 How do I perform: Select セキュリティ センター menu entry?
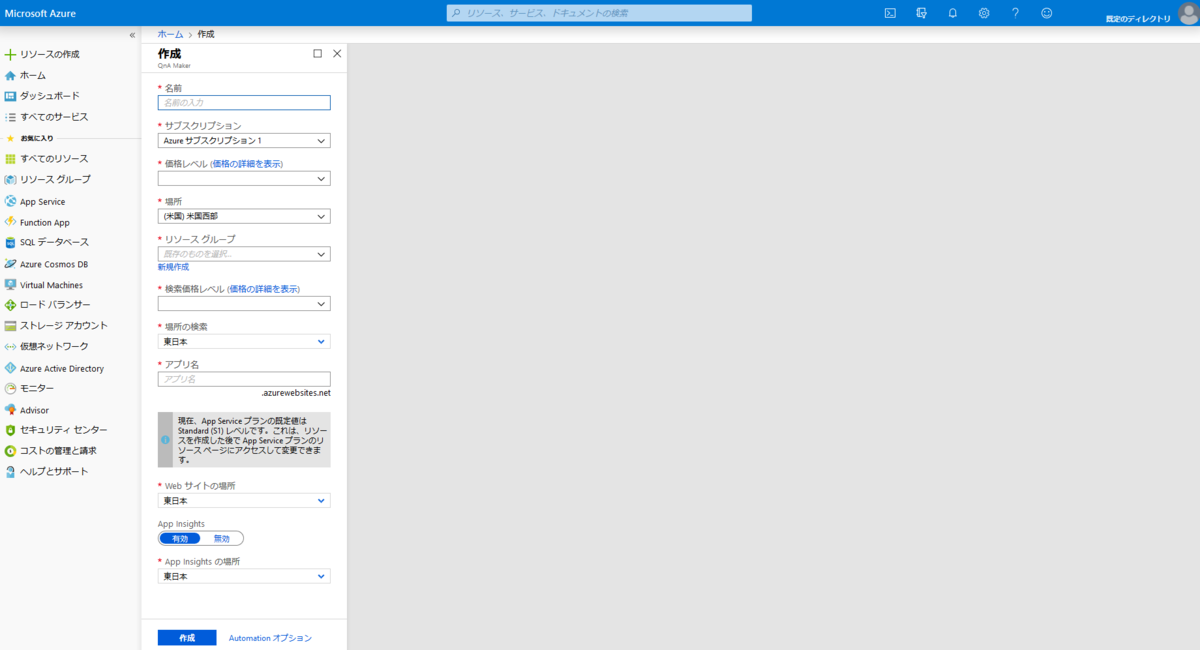click(x=64, y=430)
